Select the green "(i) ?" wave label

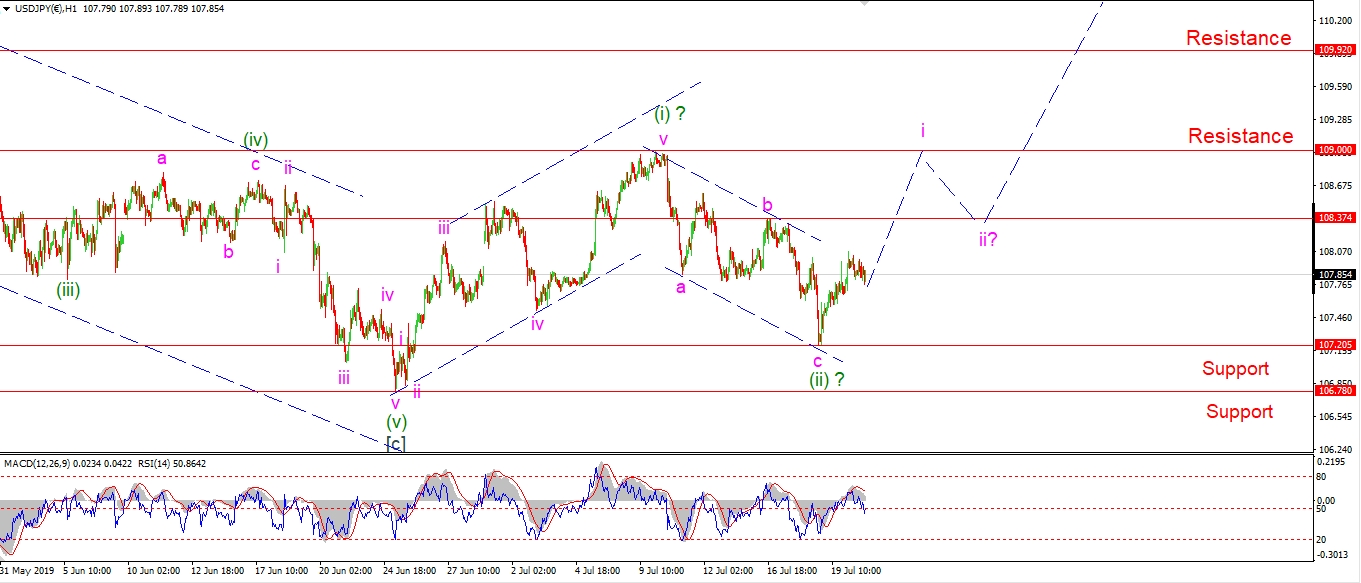(x=670, y=114)
